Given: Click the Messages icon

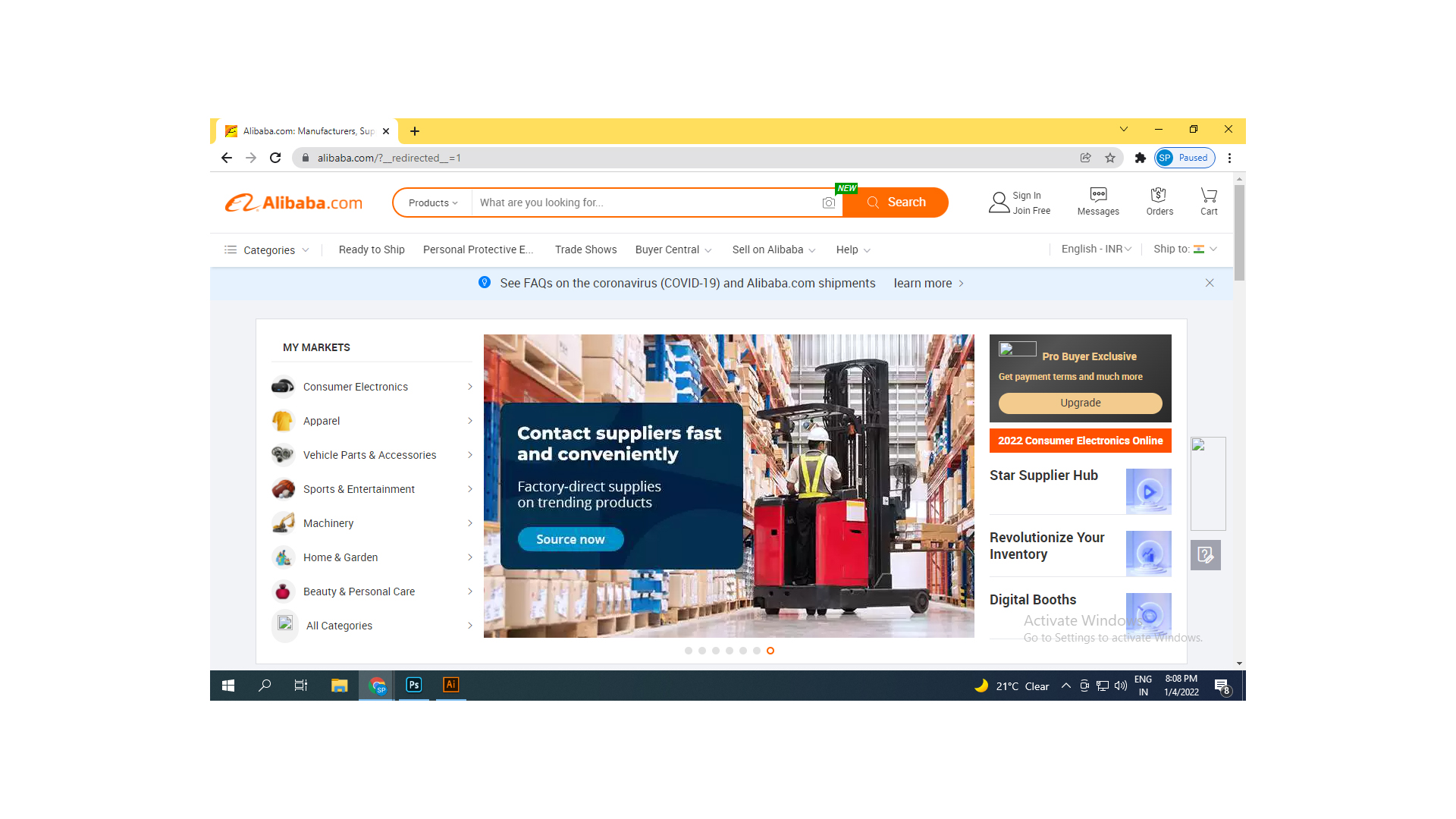Looking at the screenshot, I should coord(1098,202).
